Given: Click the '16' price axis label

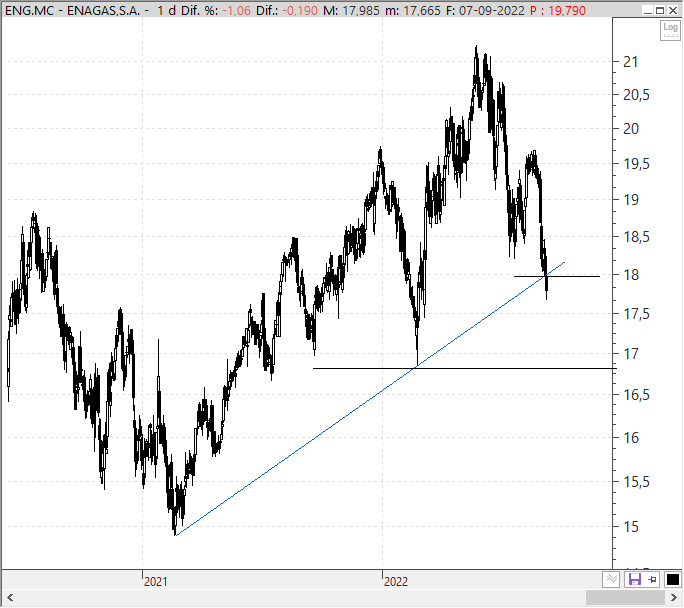Looking at the screenshot, I should tap(631, 437).
